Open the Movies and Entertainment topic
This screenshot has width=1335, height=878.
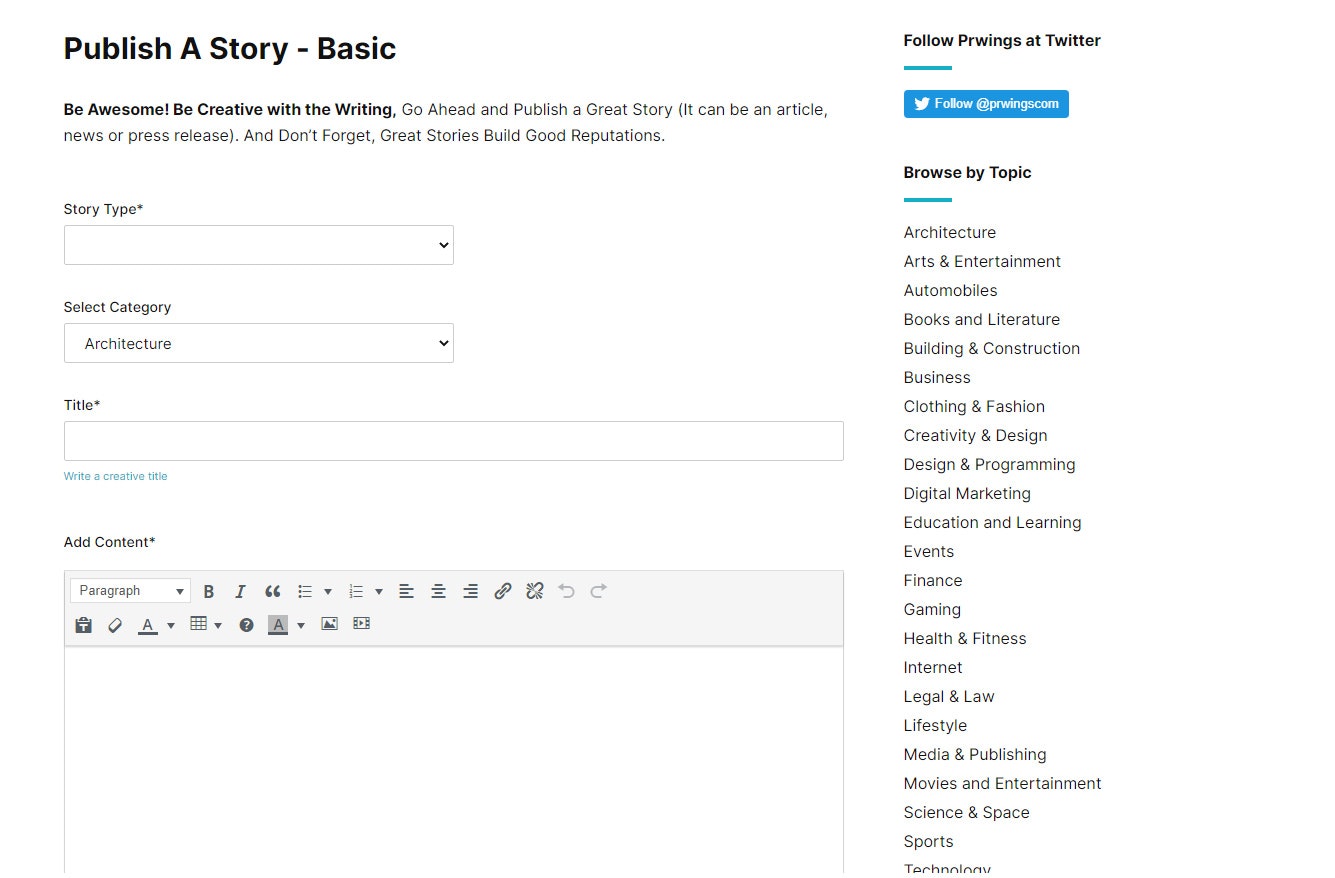coord(1003,783)
